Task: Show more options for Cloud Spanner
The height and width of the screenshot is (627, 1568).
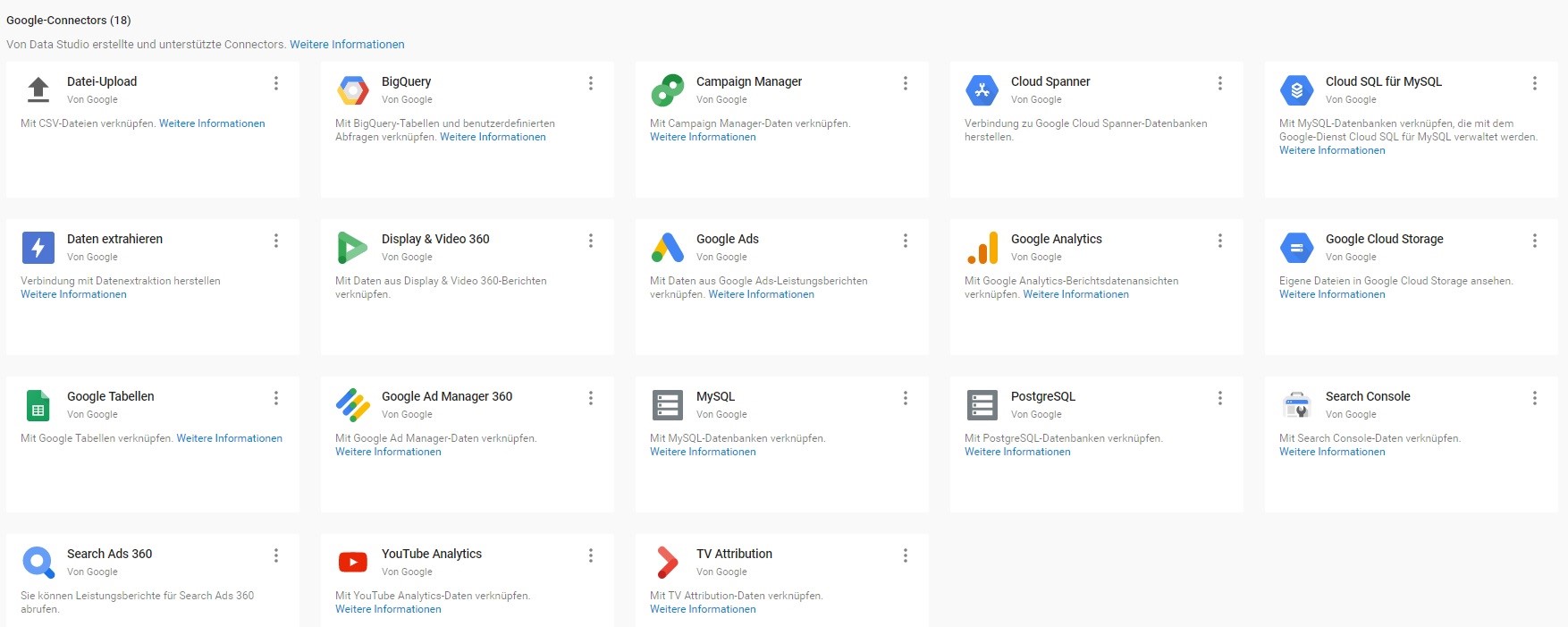Action: pyautogui.click(x=1220, y=83)
